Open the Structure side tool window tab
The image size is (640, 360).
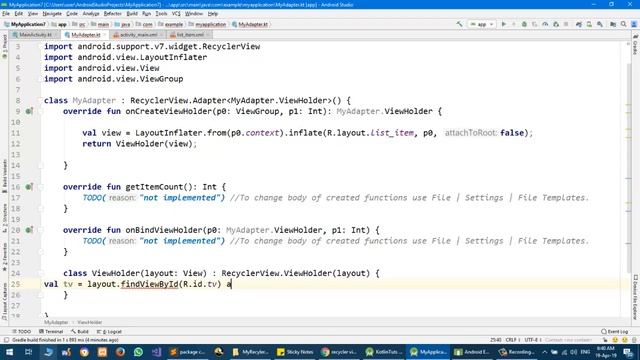(4, 219)
